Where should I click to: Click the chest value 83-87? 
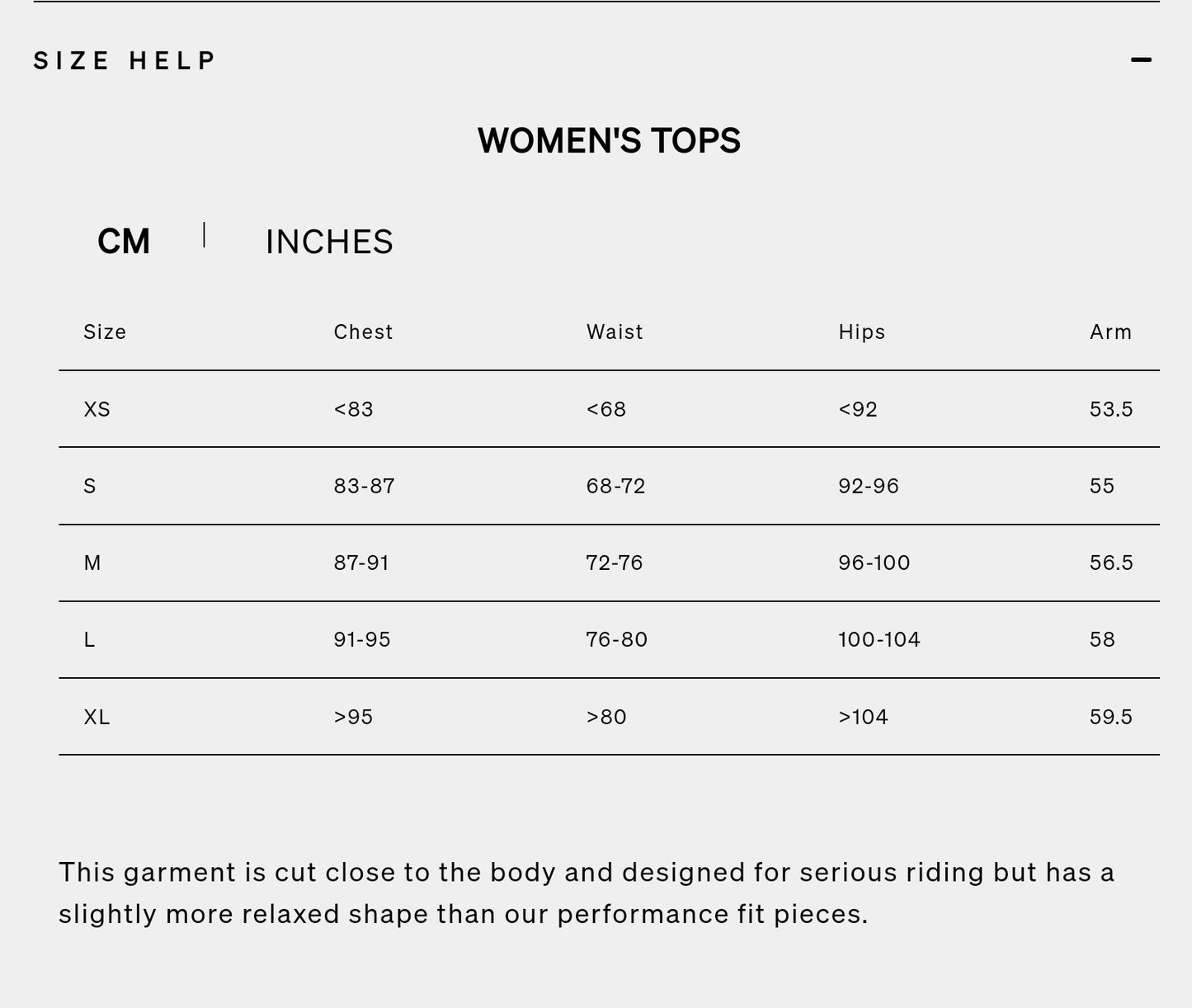click(363, 486)
